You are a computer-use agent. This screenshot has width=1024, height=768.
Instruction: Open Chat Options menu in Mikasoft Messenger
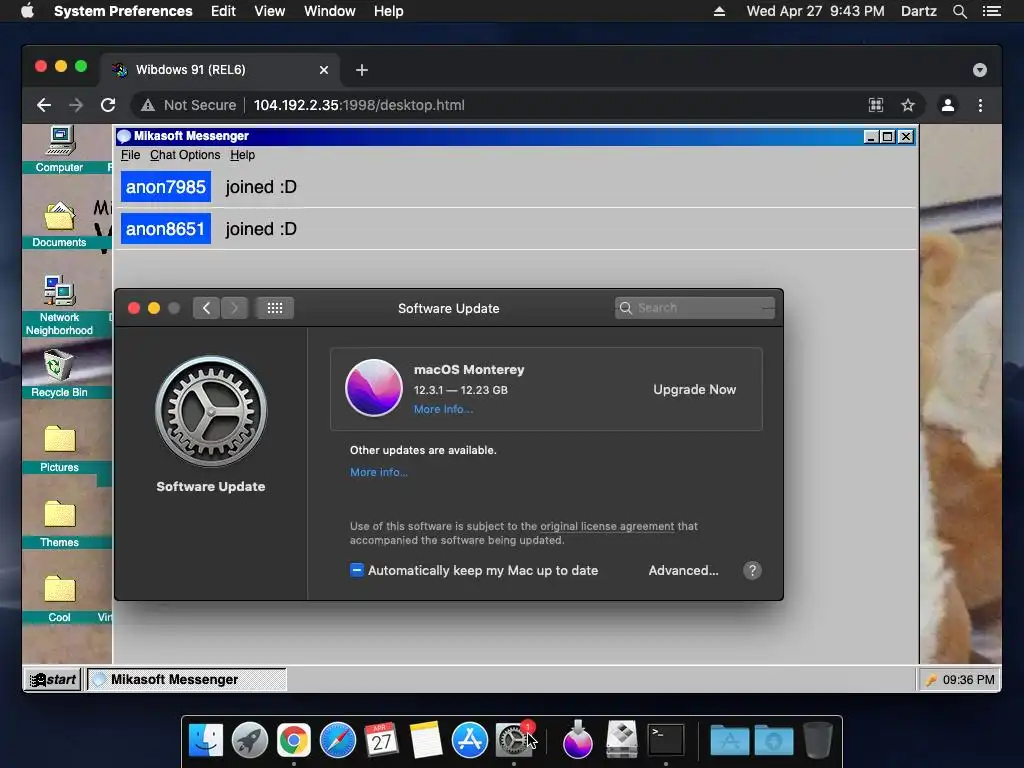[185, 155]
